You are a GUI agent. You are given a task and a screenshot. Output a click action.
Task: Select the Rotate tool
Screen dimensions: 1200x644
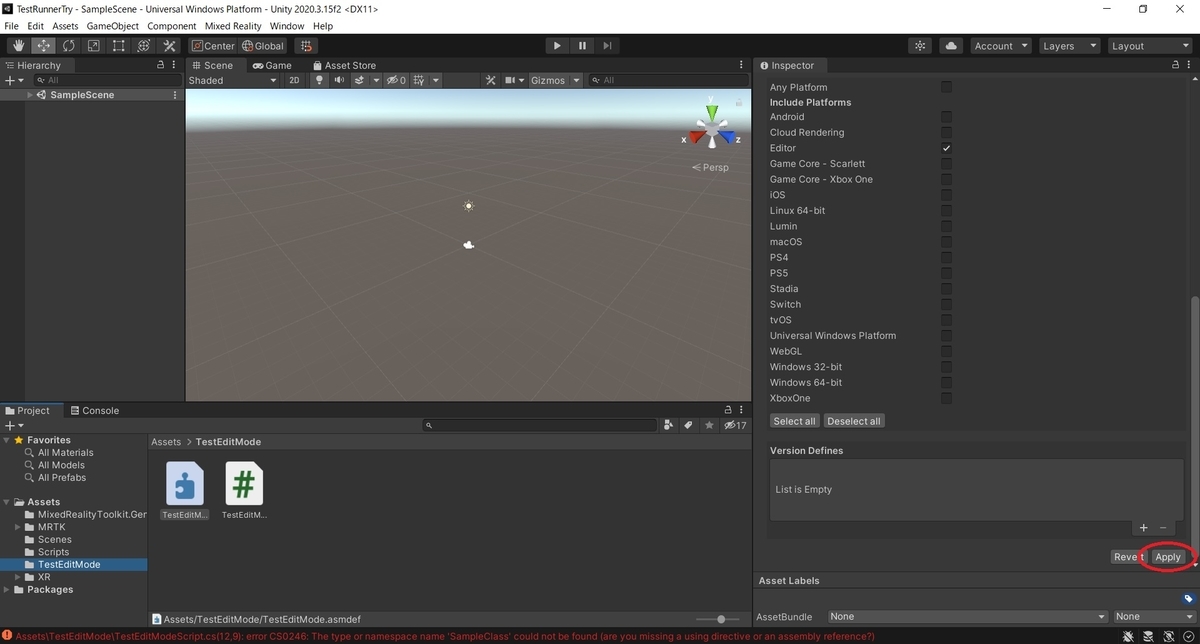(68, 45)
